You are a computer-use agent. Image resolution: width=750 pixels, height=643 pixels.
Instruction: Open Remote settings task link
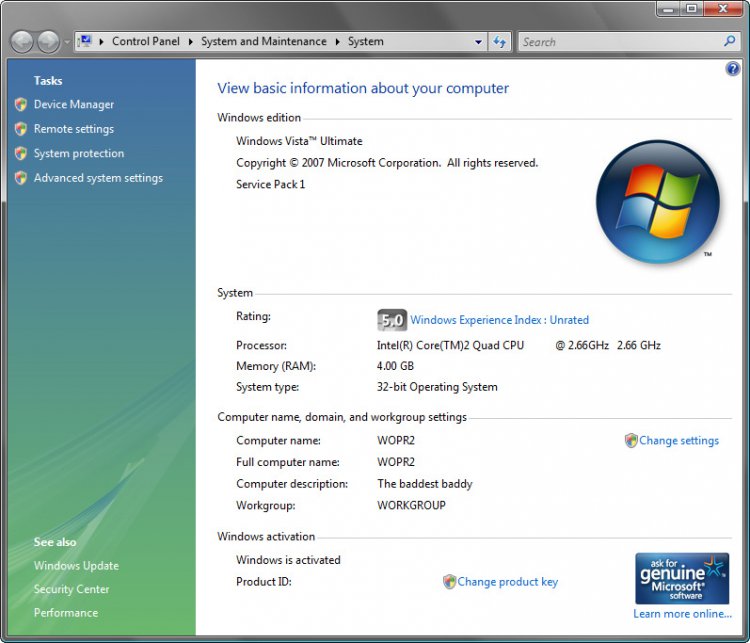(x=74, y=129)
